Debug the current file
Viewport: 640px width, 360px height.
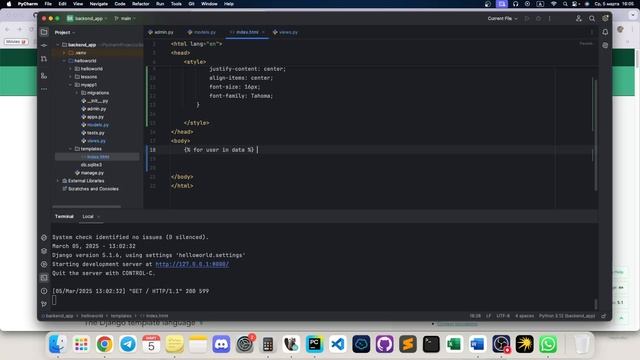click(x=538, y=18)
